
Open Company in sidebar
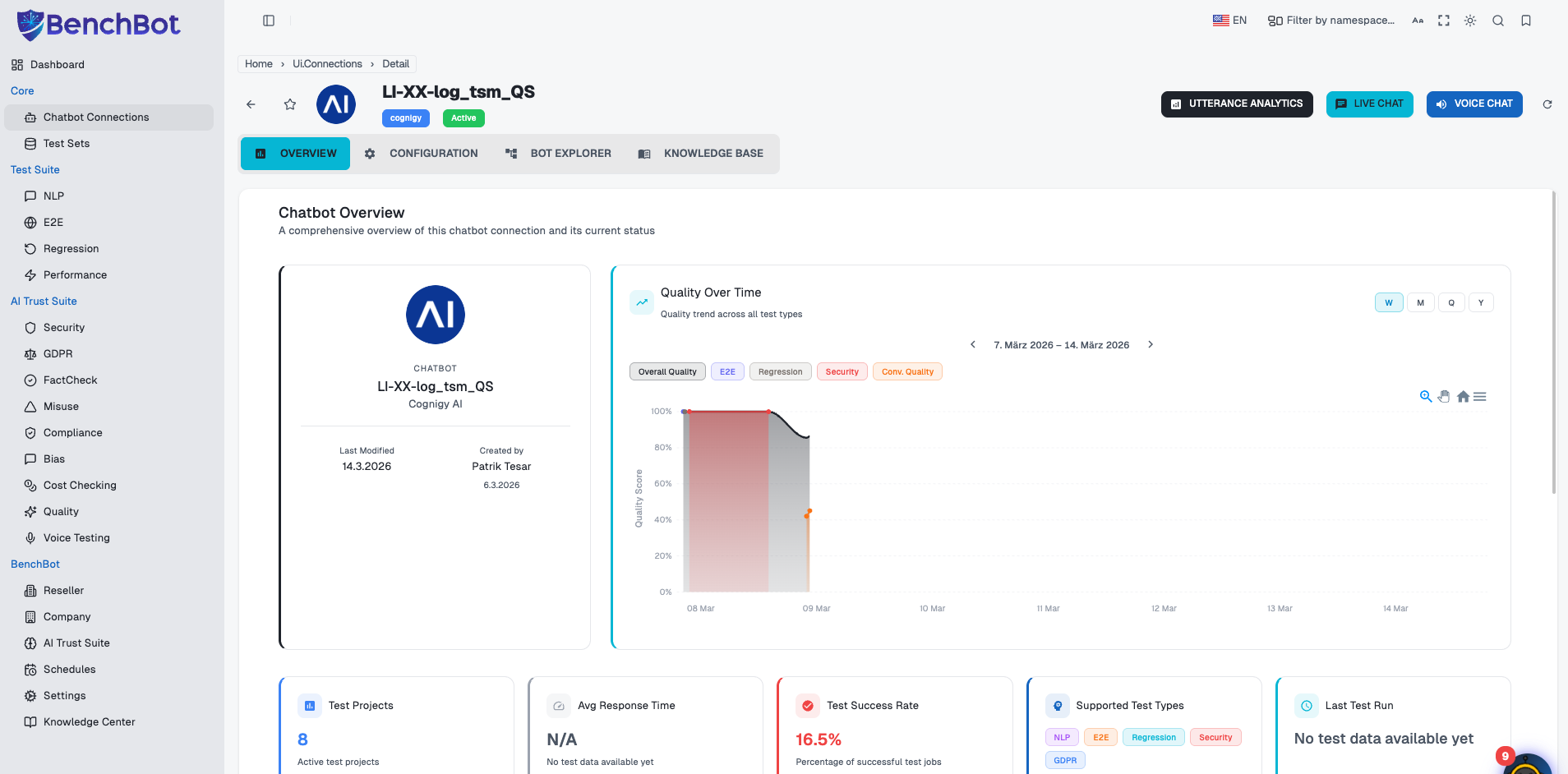click(x=108, y=617)
